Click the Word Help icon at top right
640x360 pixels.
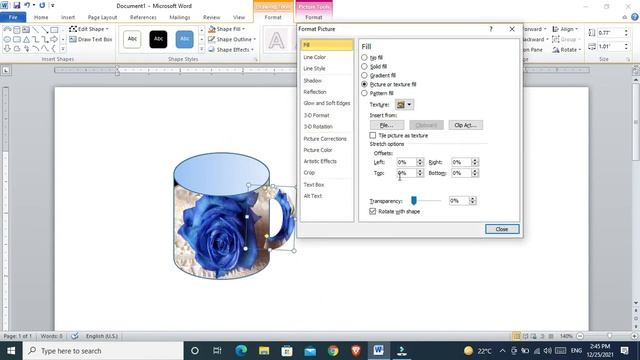(635, 17)
